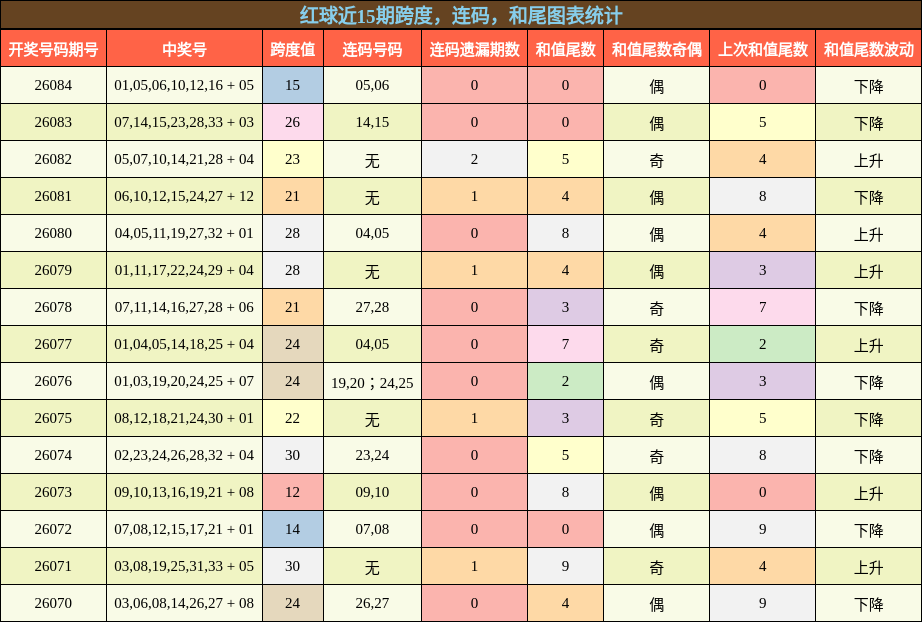
Task: Click winning numbers 07,14,15,23,28,33 + 03
Action: coord(184,122)
